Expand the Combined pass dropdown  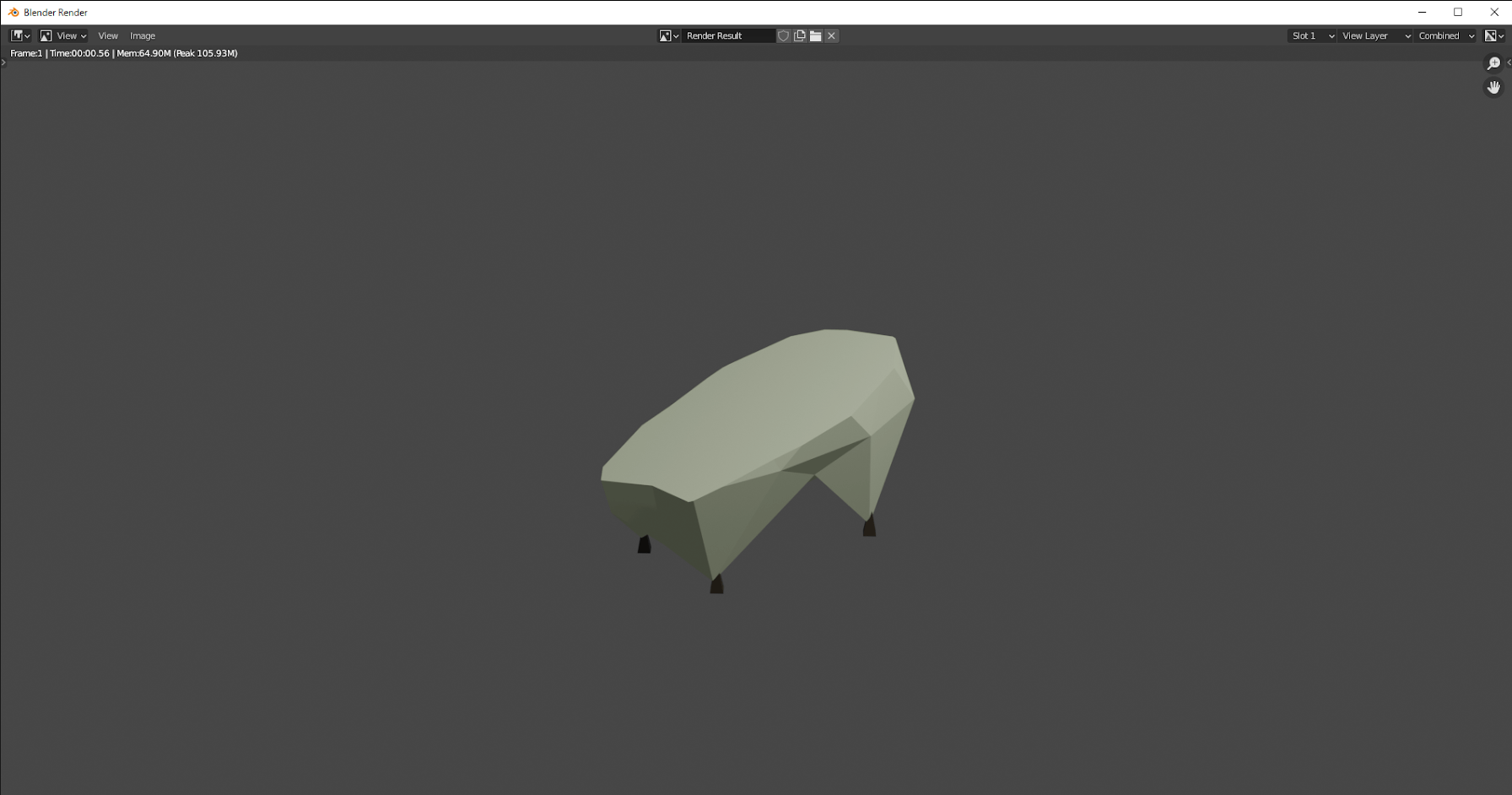pos(1446,35)
